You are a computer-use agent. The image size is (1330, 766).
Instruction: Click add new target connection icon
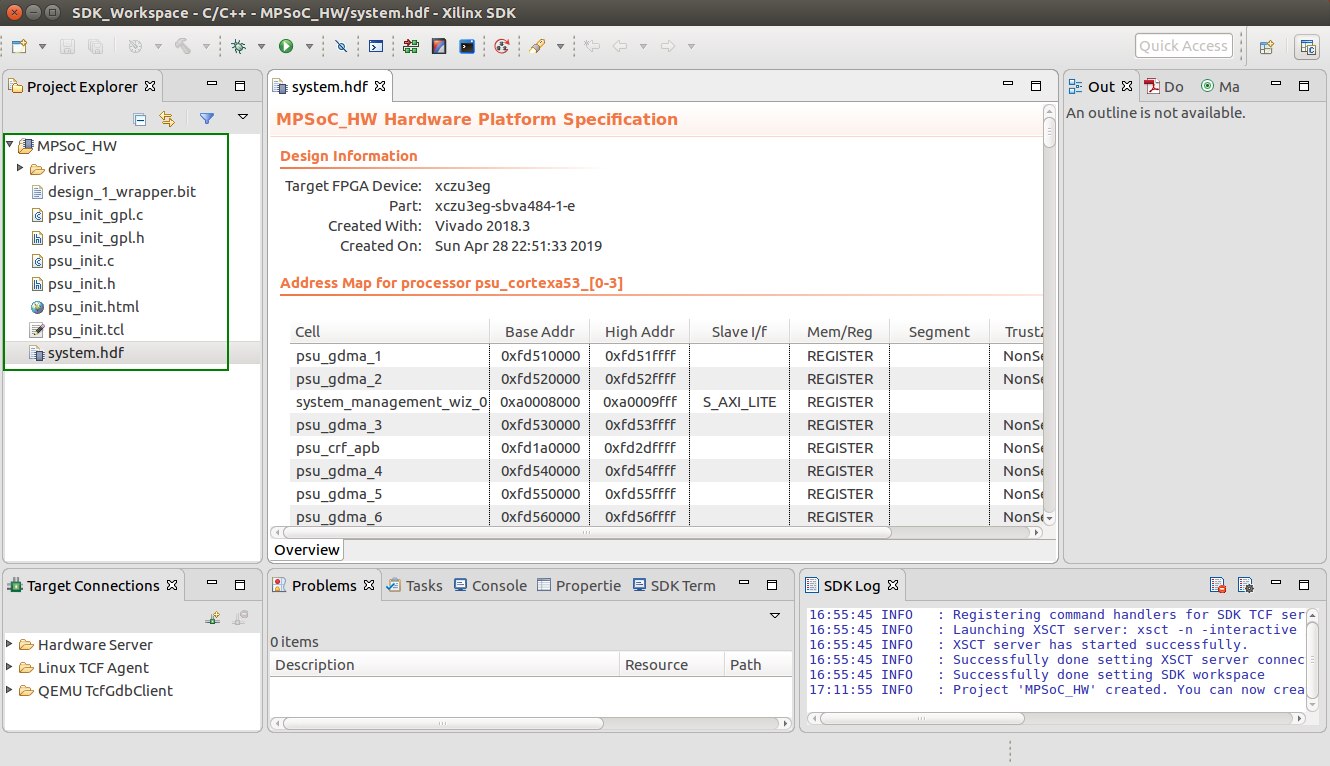point(213,618)
